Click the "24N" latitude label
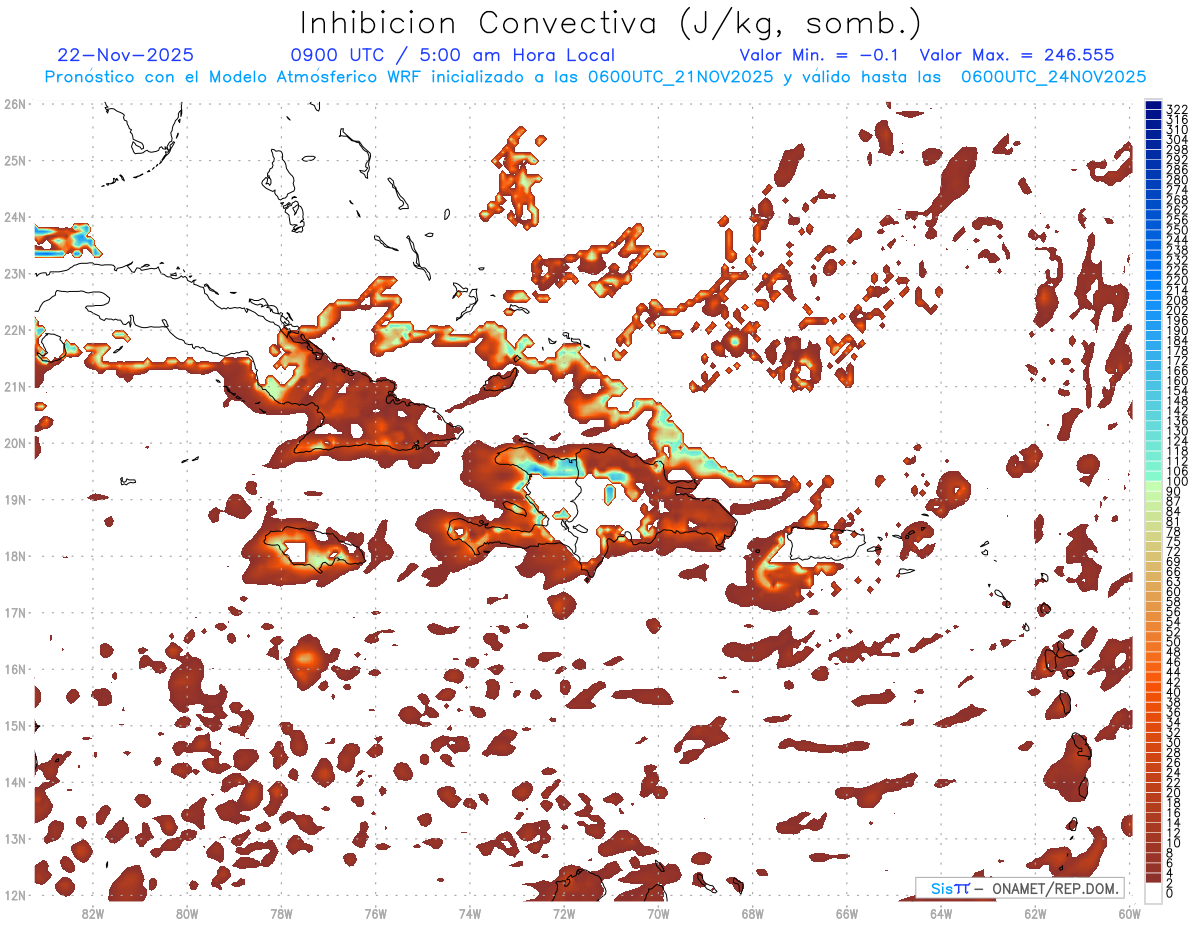Image resolution: width=1200 pixels, height=927 pixels. coord(15,217)
